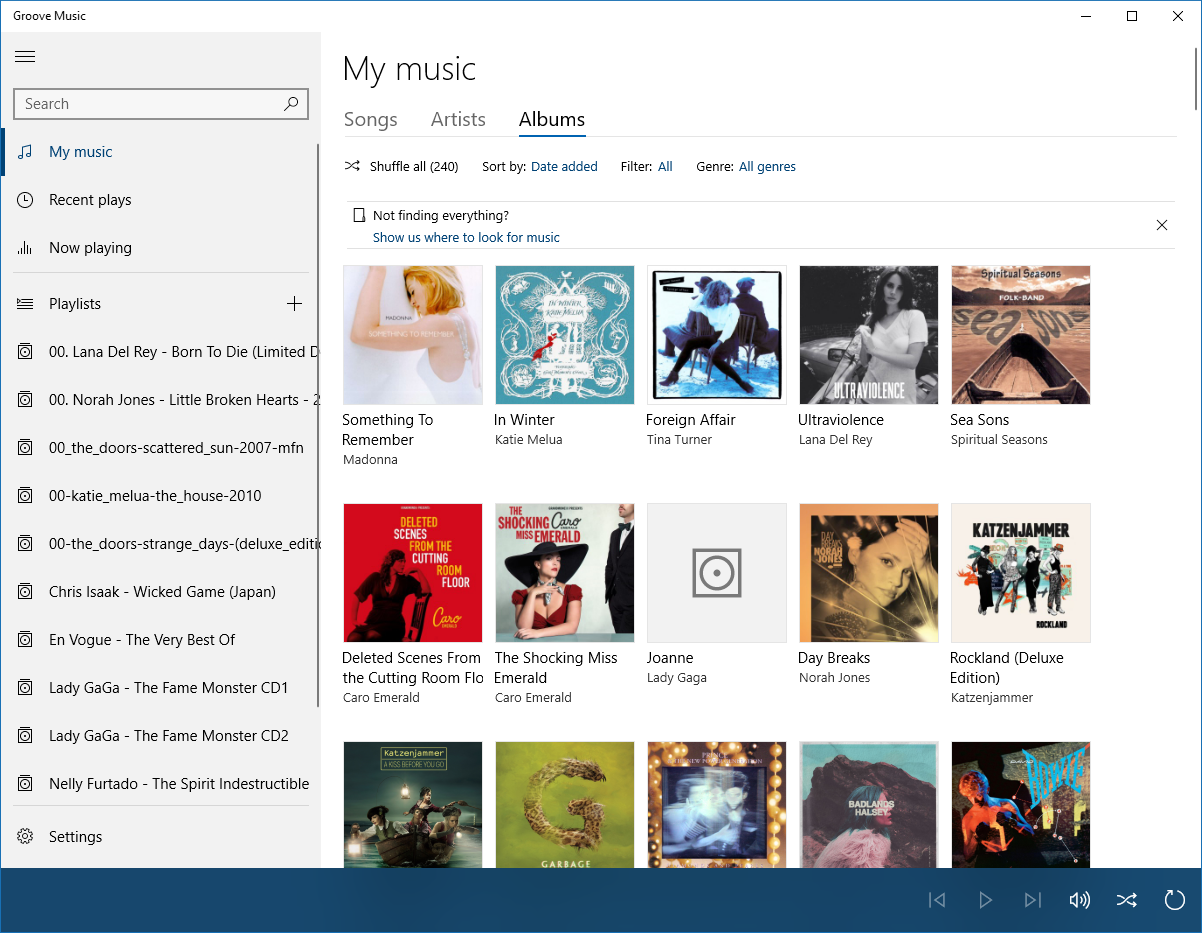
Task: Toggle shuffle in the playback bar
Action: point(1127,900)
